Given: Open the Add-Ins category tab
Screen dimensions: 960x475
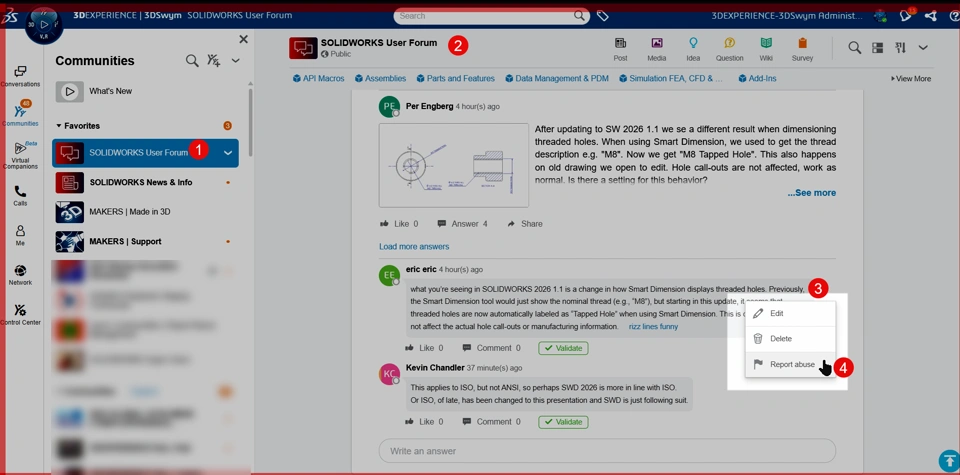Looking at the screenshot, I should pos(757,78).
